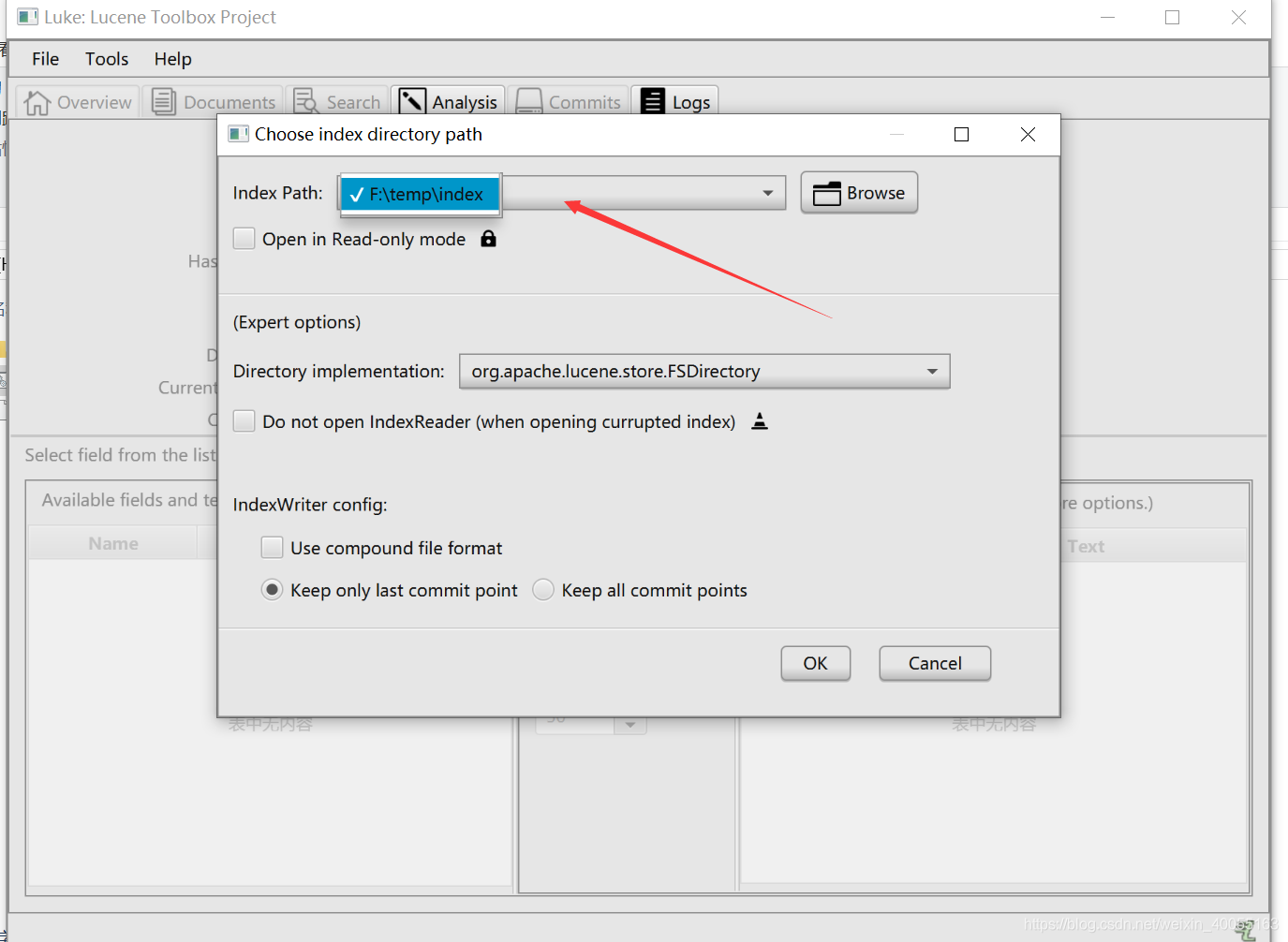Click the Documents tab page icon
Viewport: 1288px width, 942px height.
[164, 101]
